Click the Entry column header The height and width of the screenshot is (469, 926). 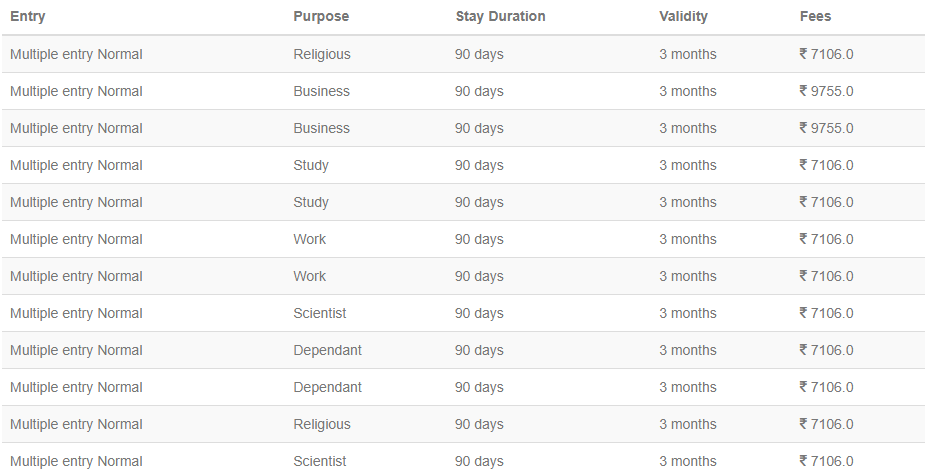click(x=28, y=17)
